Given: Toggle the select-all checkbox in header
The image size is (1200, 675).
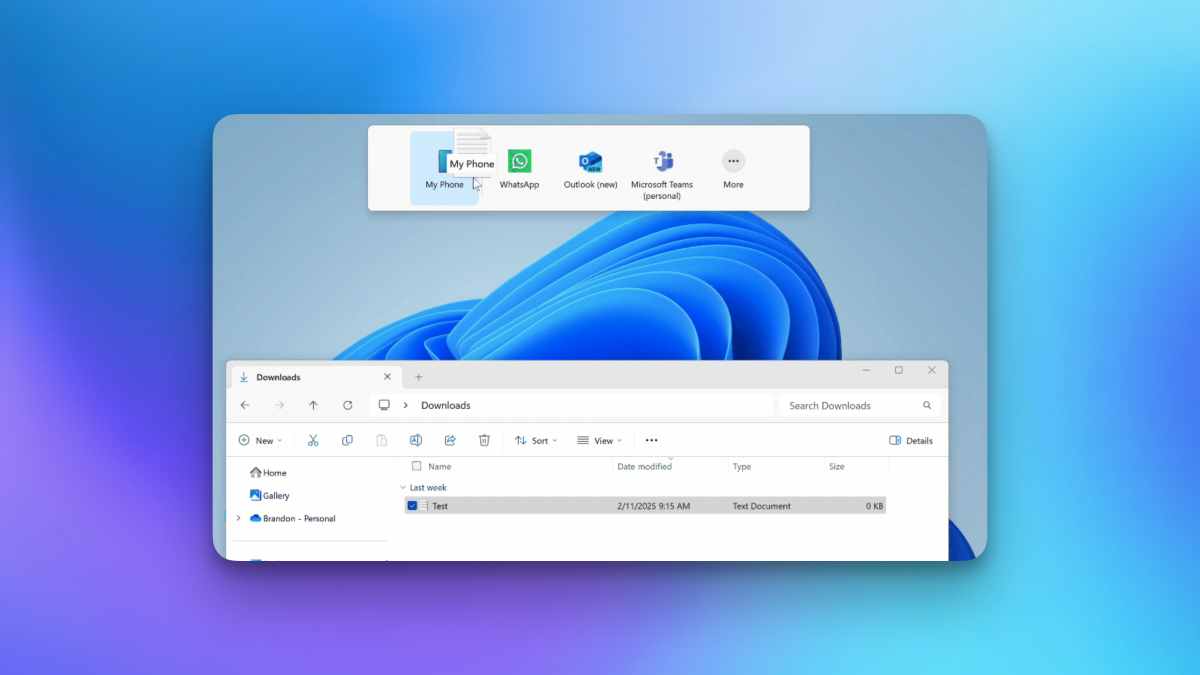Looking at the screenshot, I should tap(416, 466).
